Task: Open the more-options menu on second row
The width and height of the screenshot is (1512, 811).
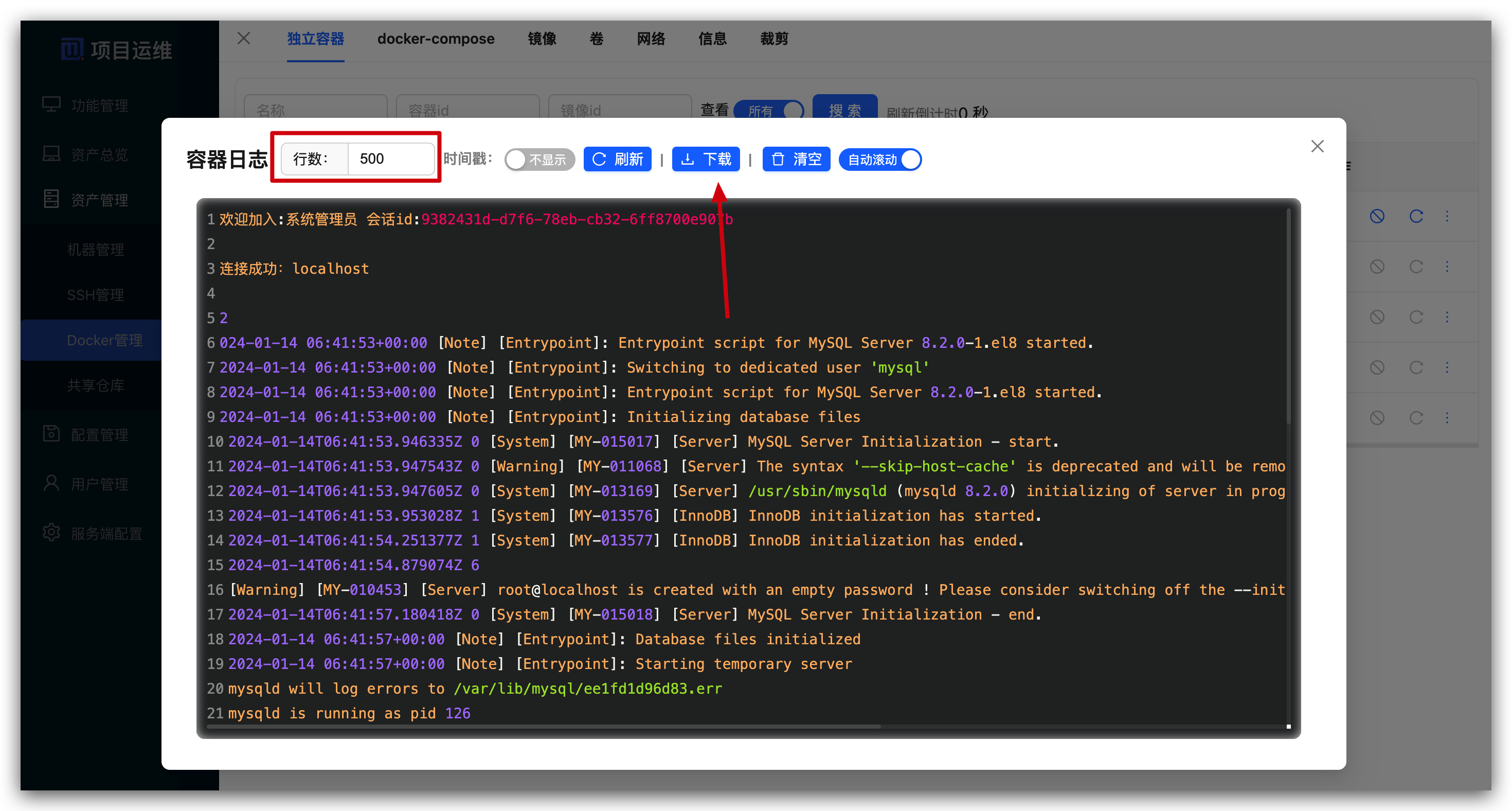Action: pos(1447,267)
